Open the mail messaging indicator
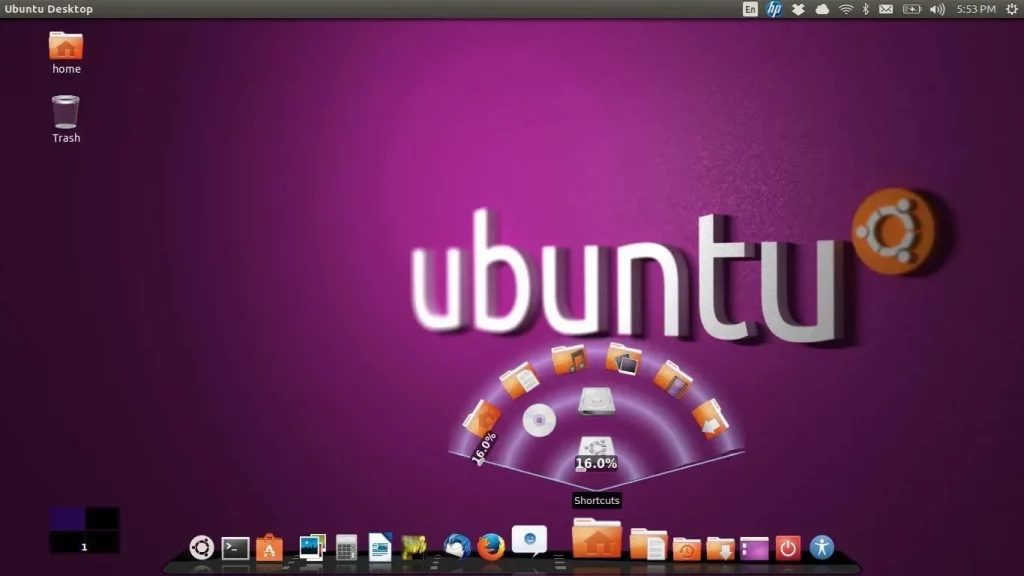The height and width of the screenshot is (576, 1024). pyautogui.click(x=886, y=9)
